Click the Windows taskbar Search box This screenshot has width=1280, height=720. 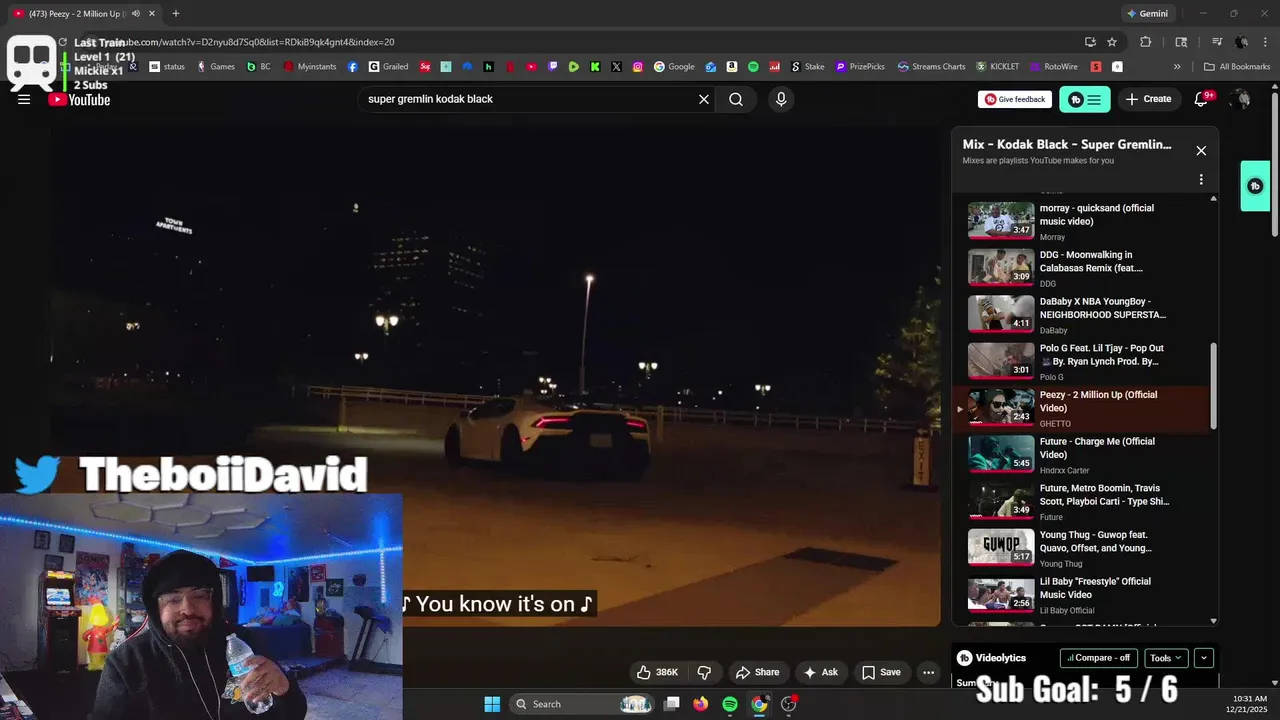click(x=584, y=704)
